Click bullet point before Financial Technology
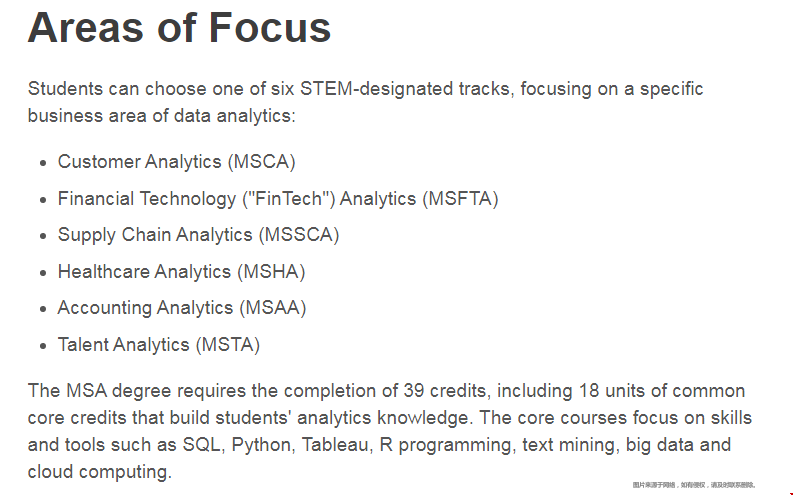Image resolution: width=793 pixels, height=495 pixels. point(43,200)
